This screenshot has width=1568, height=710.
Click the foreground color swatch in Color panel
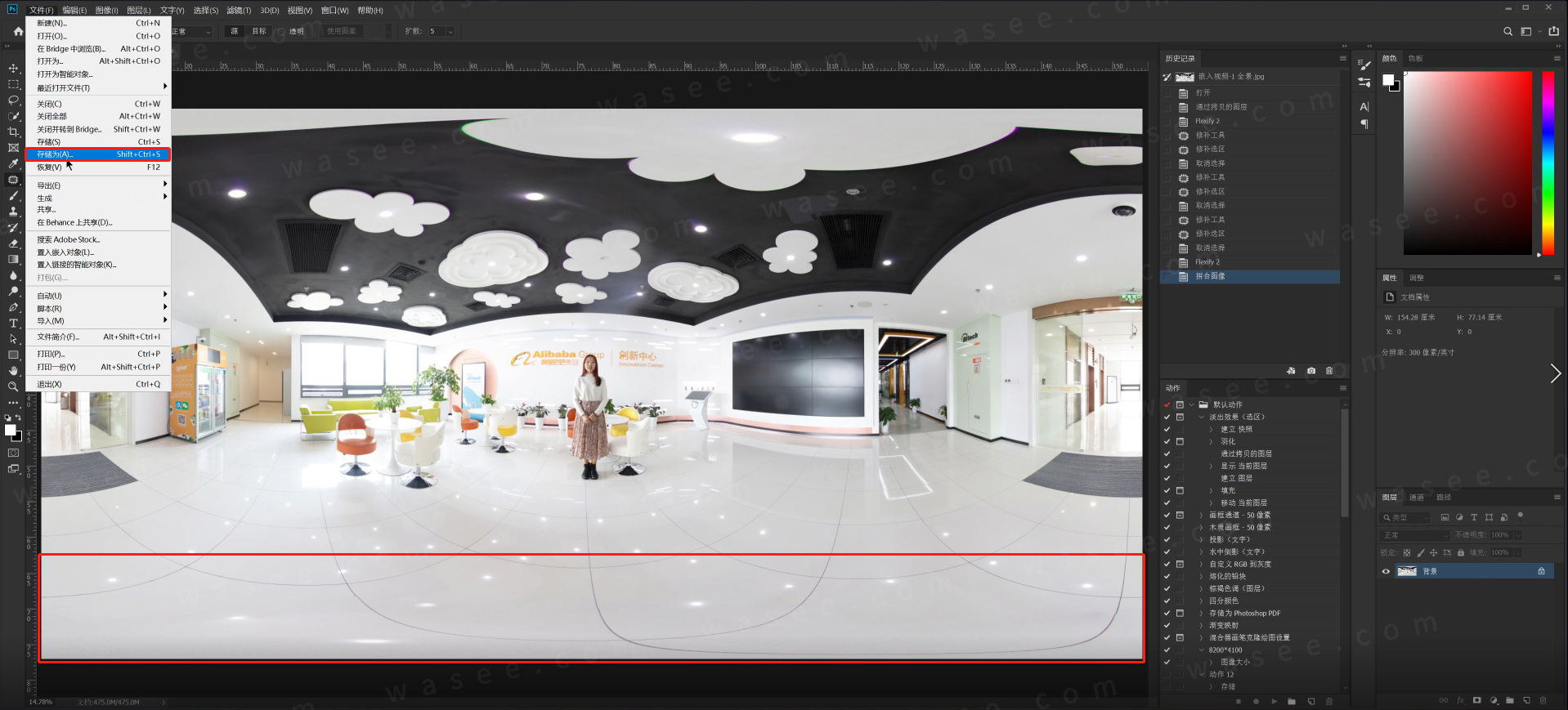click(1388, 79)
